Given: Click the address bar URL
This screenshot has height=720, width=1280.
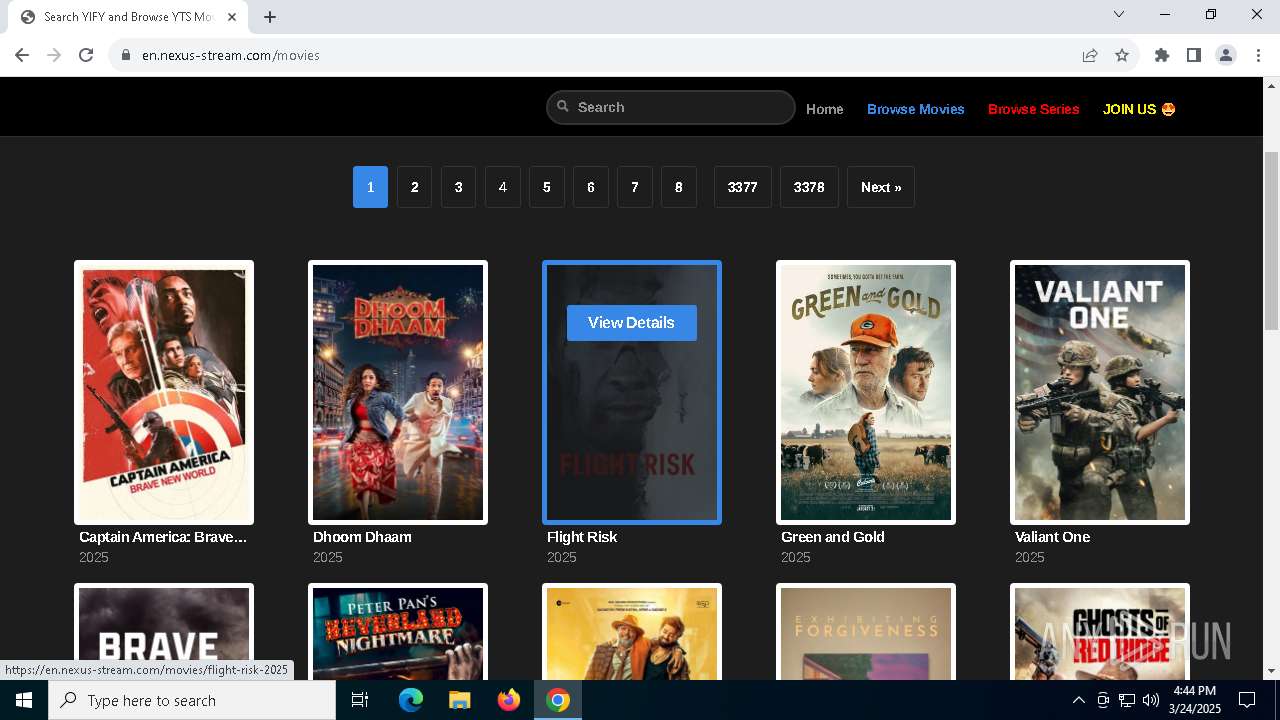Looking at the screenshot, I should tap(231, 55).
